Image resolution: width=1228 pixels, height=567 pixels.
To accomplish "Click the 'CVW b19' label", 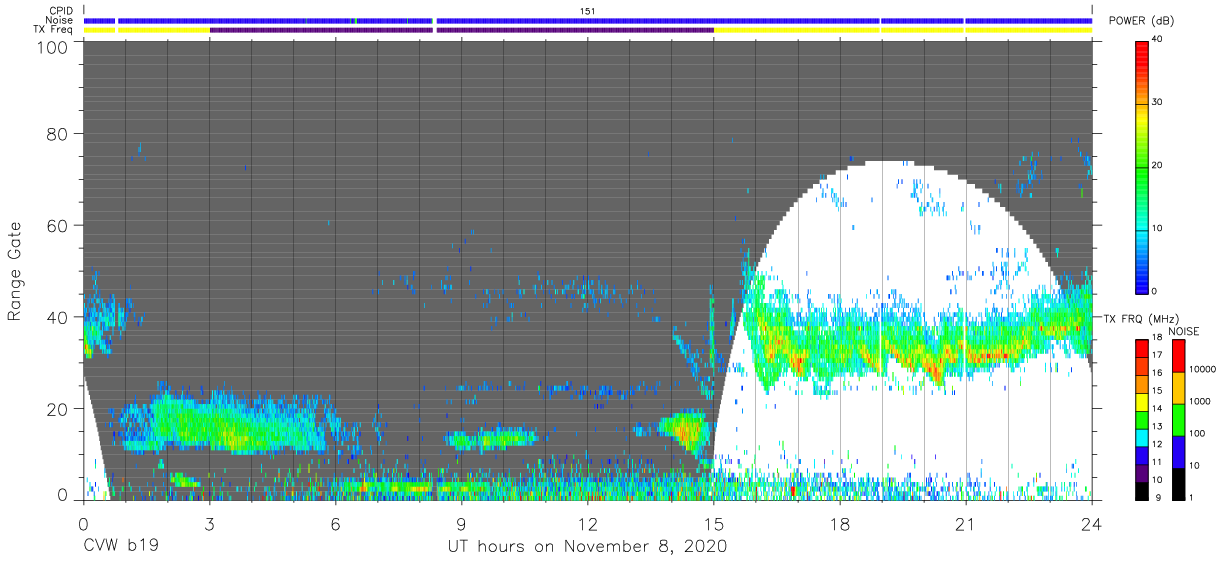I will [120, 547].
